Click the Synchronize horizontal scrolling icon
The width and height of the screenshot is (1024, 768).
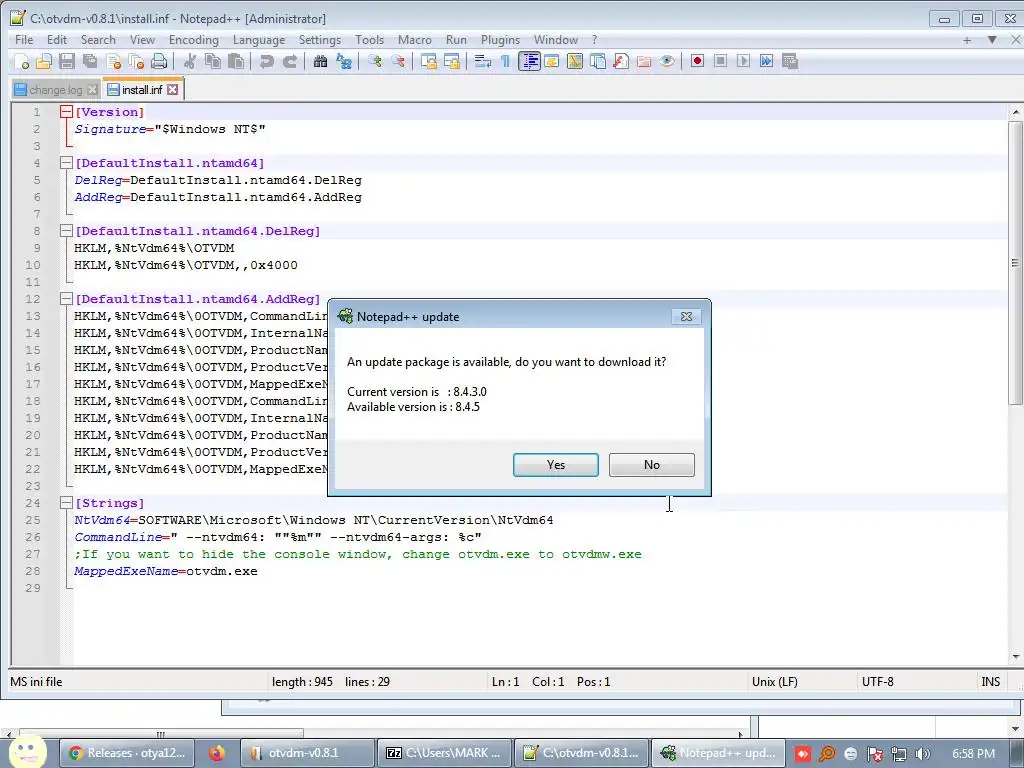point(451,61)
